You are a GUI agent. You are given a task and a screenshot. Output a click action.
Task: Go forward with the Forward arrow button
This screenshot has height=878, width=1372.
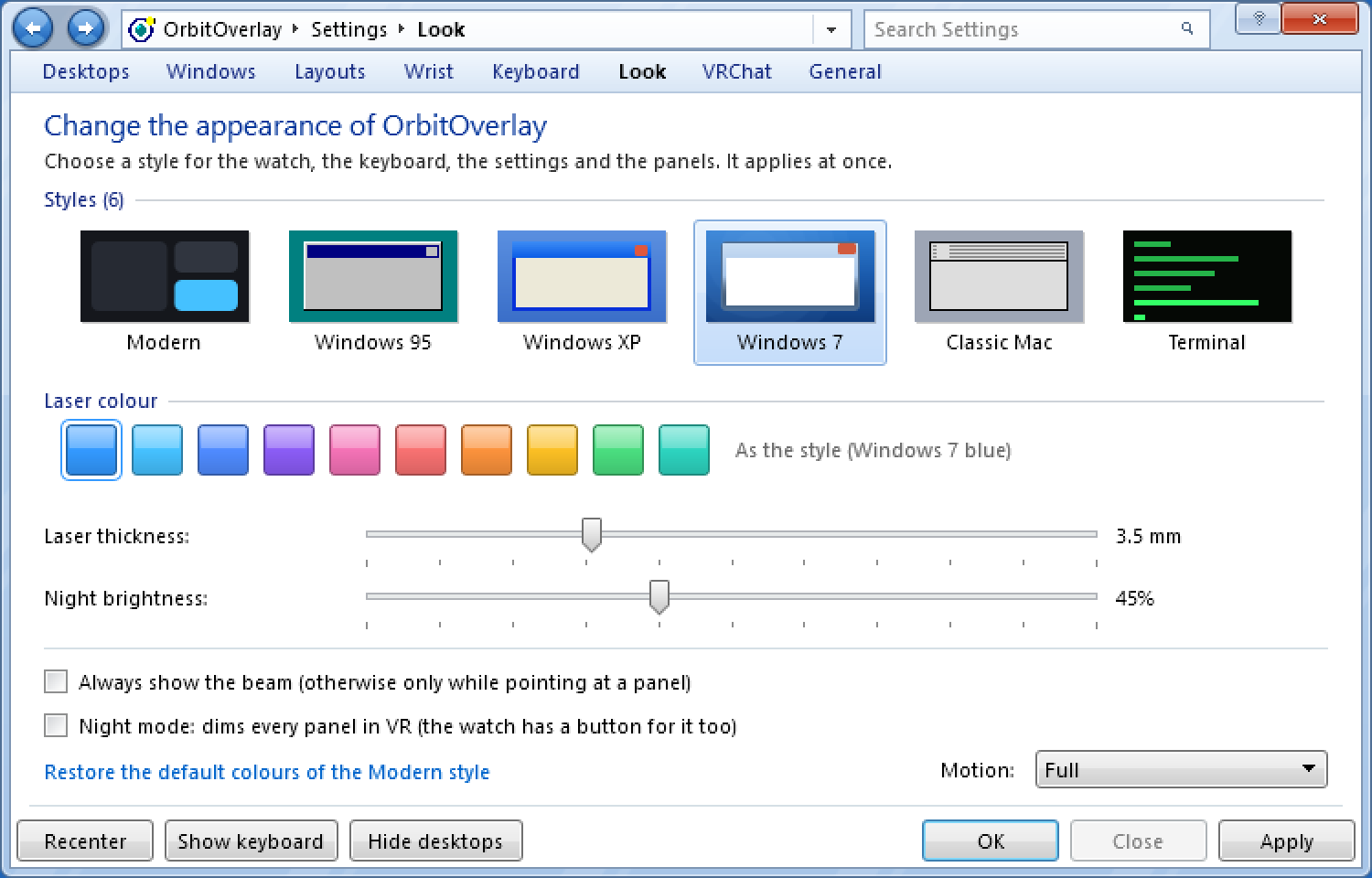(85, 28)
